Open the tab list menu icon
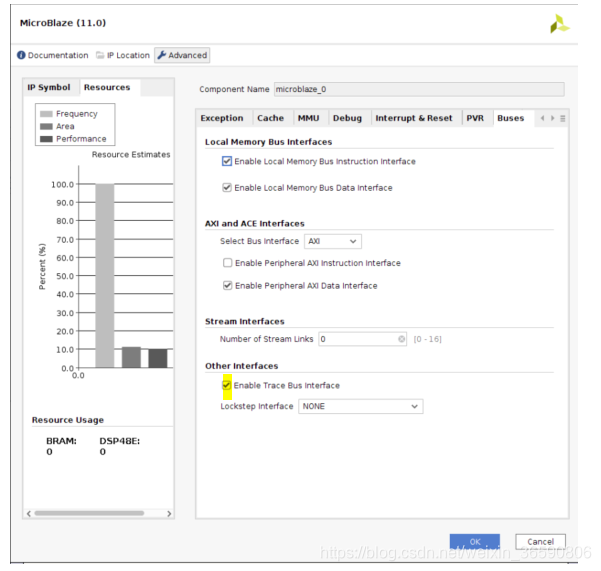Image resolution: width=601 pixels, height=571 pixels. pos(563,118)
